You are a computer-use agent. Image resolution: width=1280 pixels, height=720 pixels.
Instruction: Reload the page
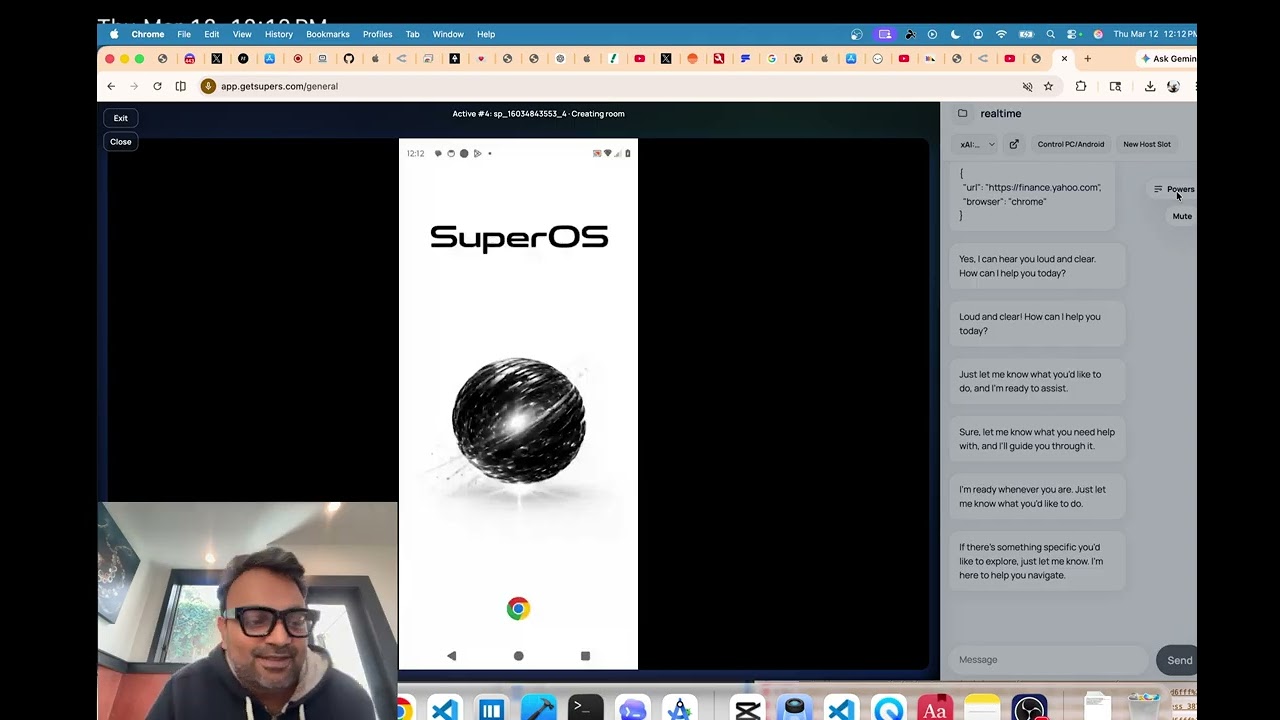click(157, 86)
